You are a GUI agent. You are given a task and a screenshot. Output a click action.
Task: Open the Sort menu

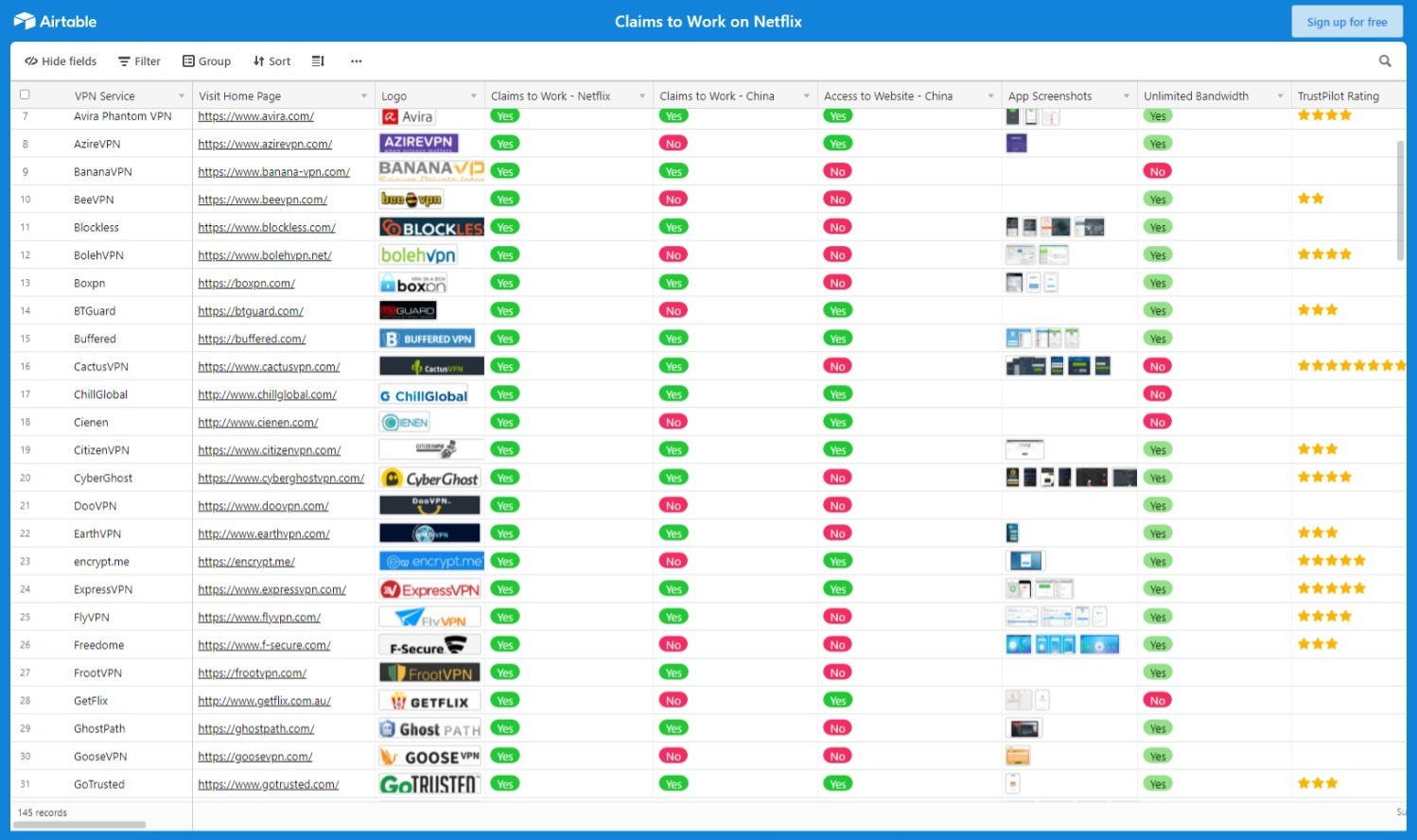[271, 61]
